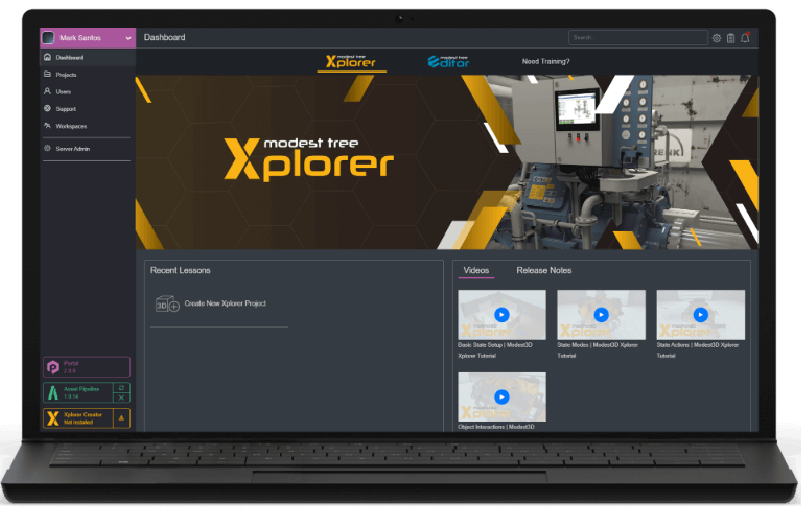The image size is (801, 513).
Task: Switch to the Editor product tab
Action: [x=448, y=62]
